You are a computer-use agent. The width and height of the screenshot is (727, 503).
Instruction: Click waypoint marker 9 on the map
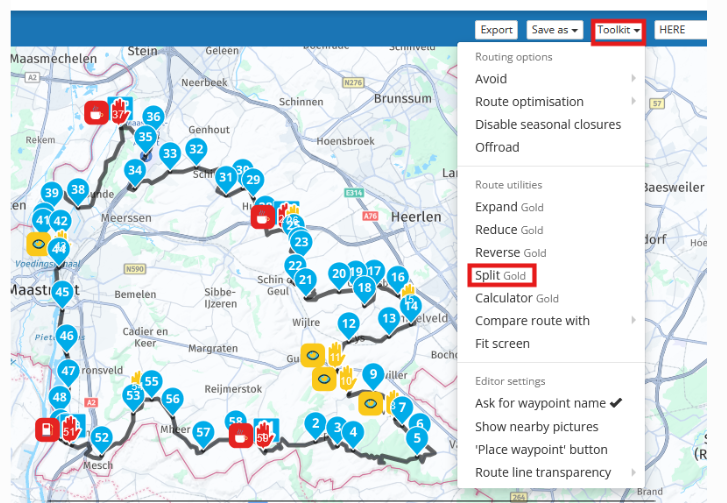373,375
